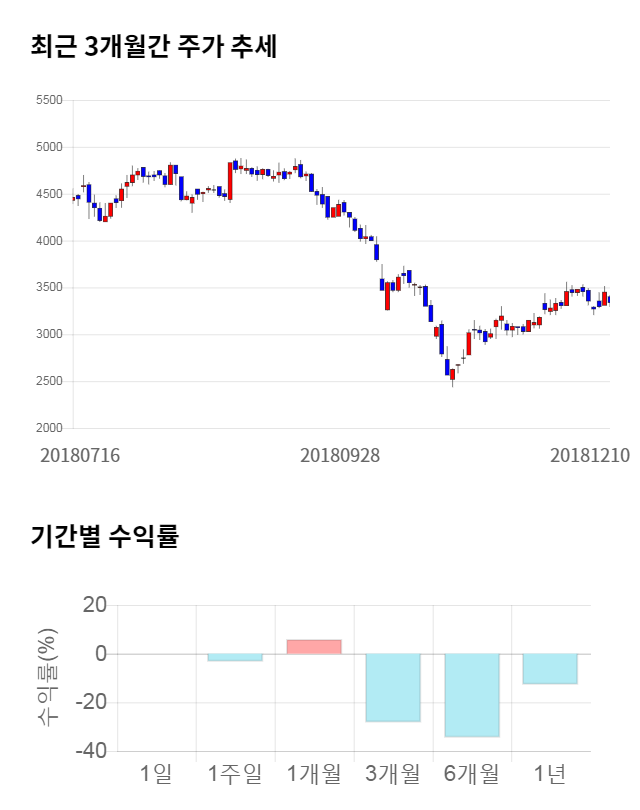Click the lowest candlestick near 2500
Screen dimensions: 640x810
[x=452, y=375]
